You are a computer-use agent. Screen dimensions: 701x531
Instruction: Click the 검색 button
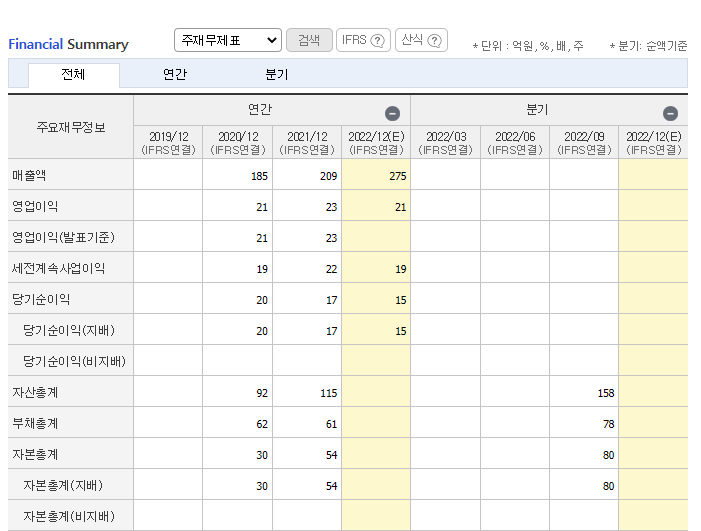(309, 40)
